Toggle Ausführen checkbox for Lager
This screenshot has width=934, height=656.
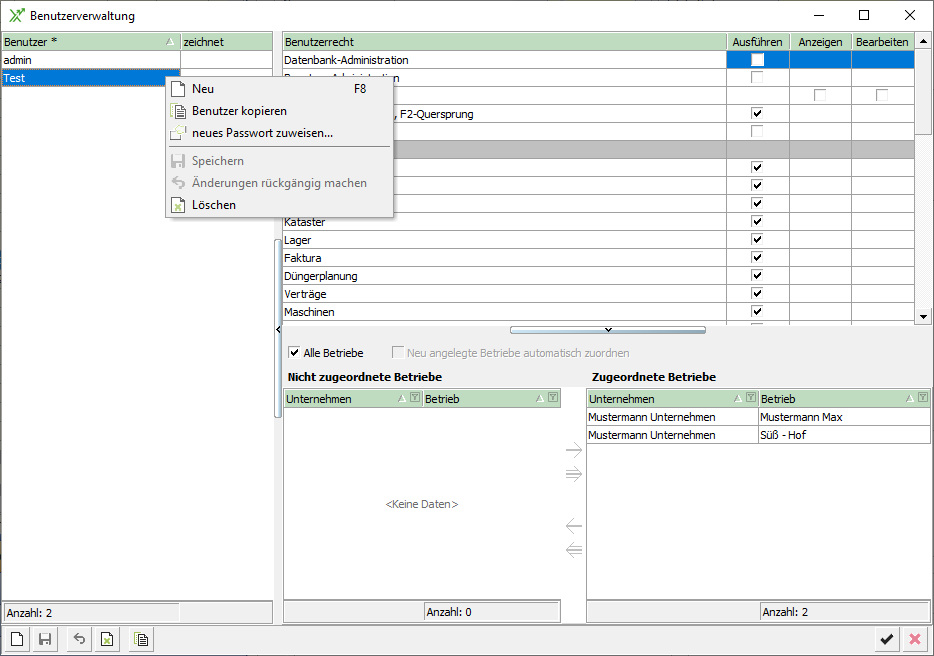click(757, 240)
